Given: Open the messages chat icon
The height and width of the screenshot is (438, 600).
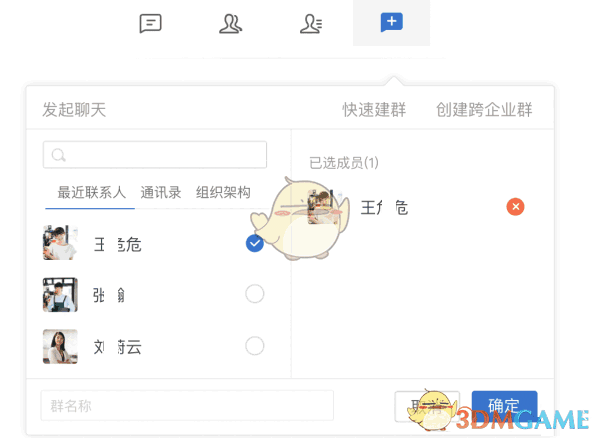Looking at the screenshot, I should click(150, 24).
